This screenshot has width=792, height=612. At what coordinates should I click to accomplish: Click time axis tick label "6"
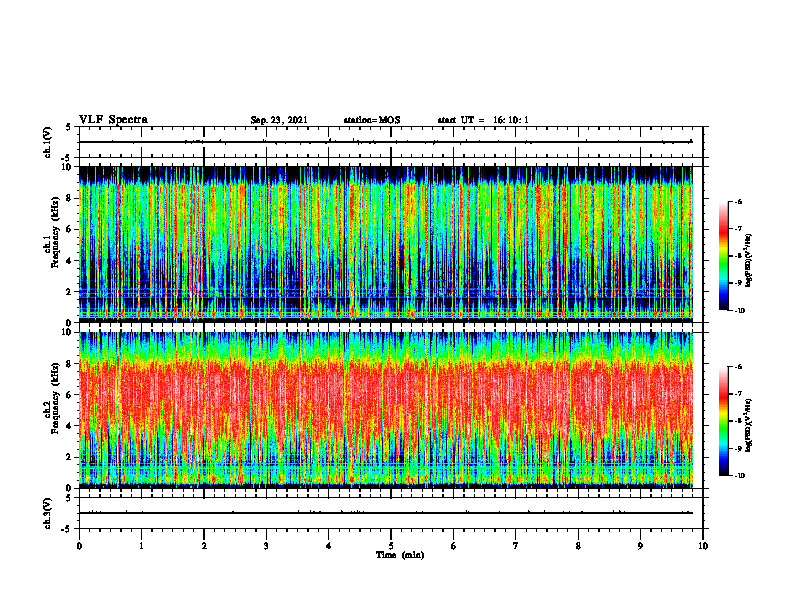click(x=454, y=546)
